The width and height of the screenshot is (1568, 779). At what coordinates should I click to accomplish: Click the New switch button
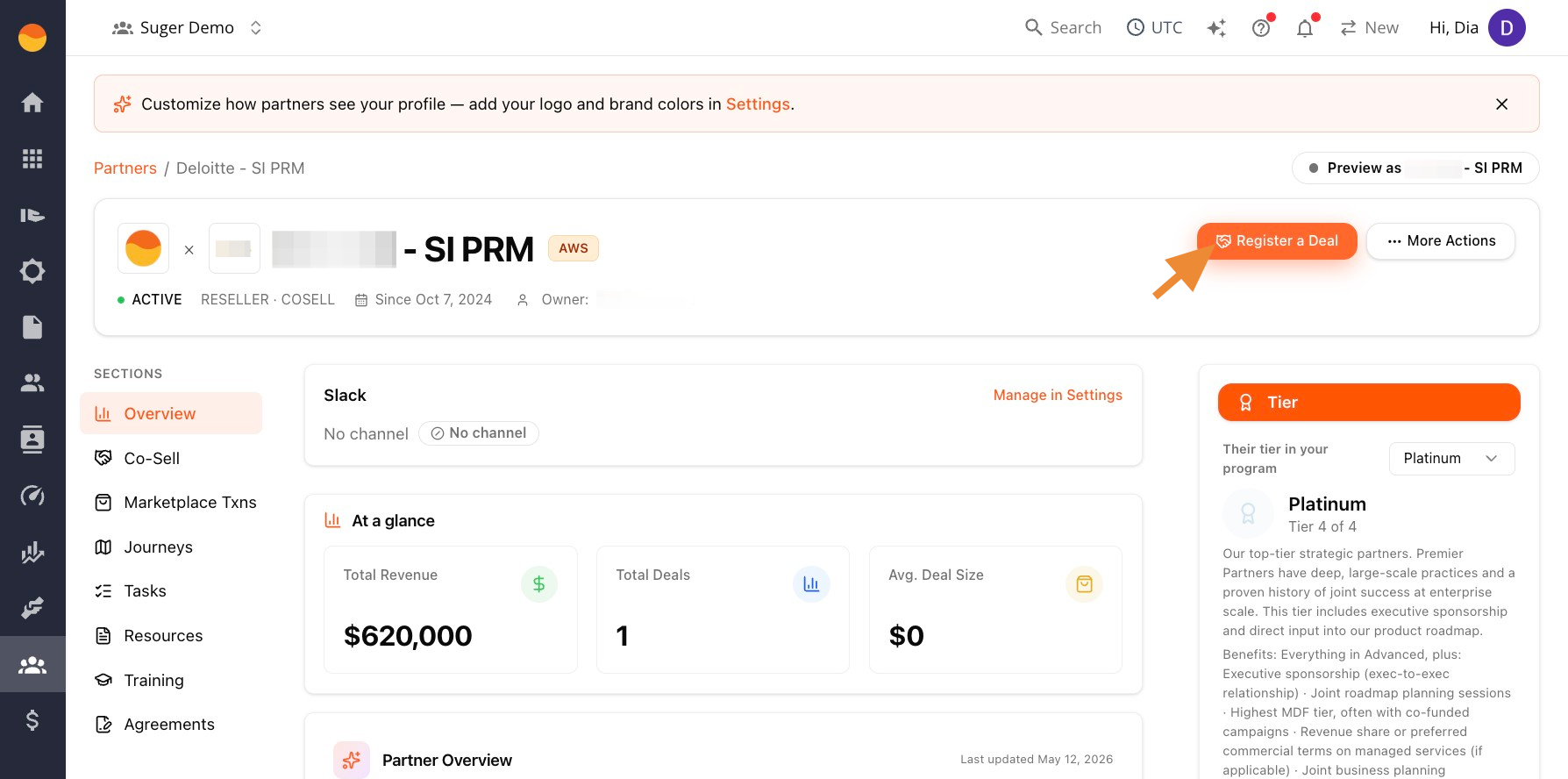1369,28
